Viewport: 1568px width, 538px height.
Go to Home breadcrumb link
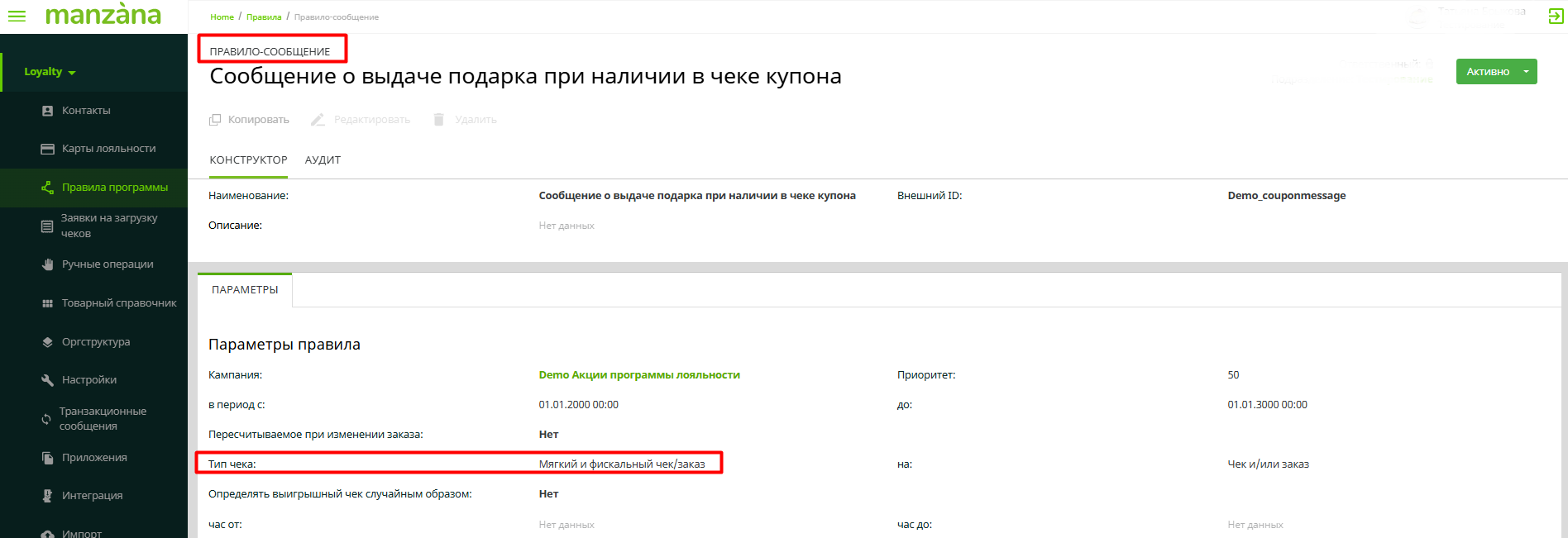[x=222, y=17]
